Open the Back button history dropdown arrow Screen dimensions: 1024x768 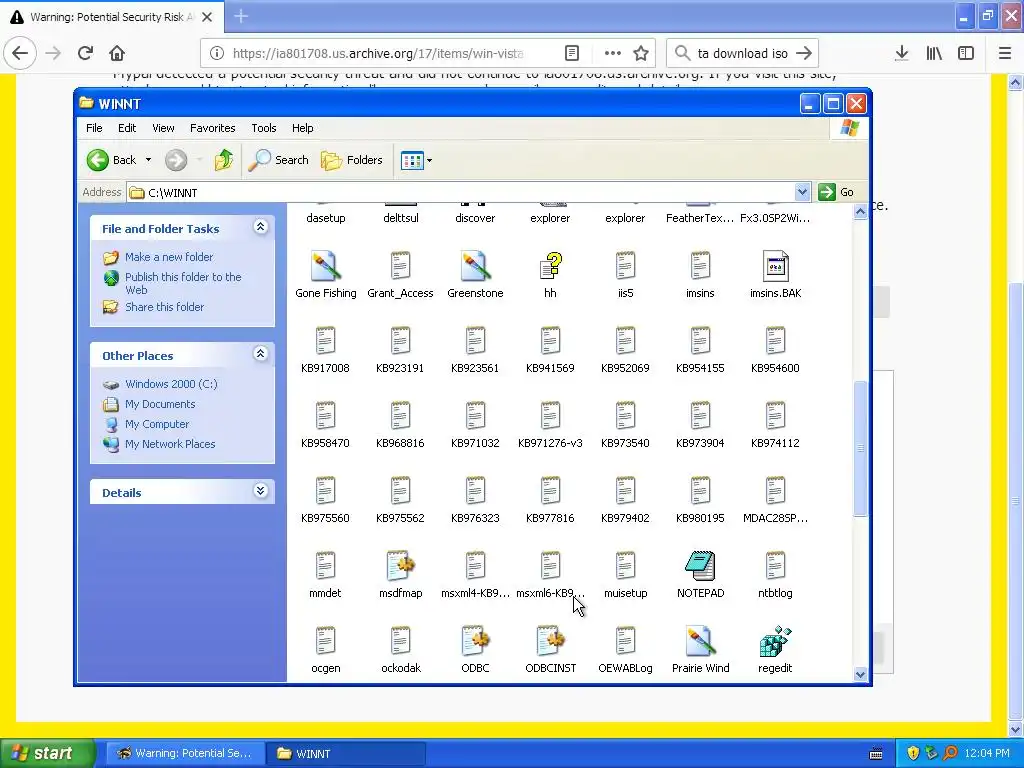(148, 160)
